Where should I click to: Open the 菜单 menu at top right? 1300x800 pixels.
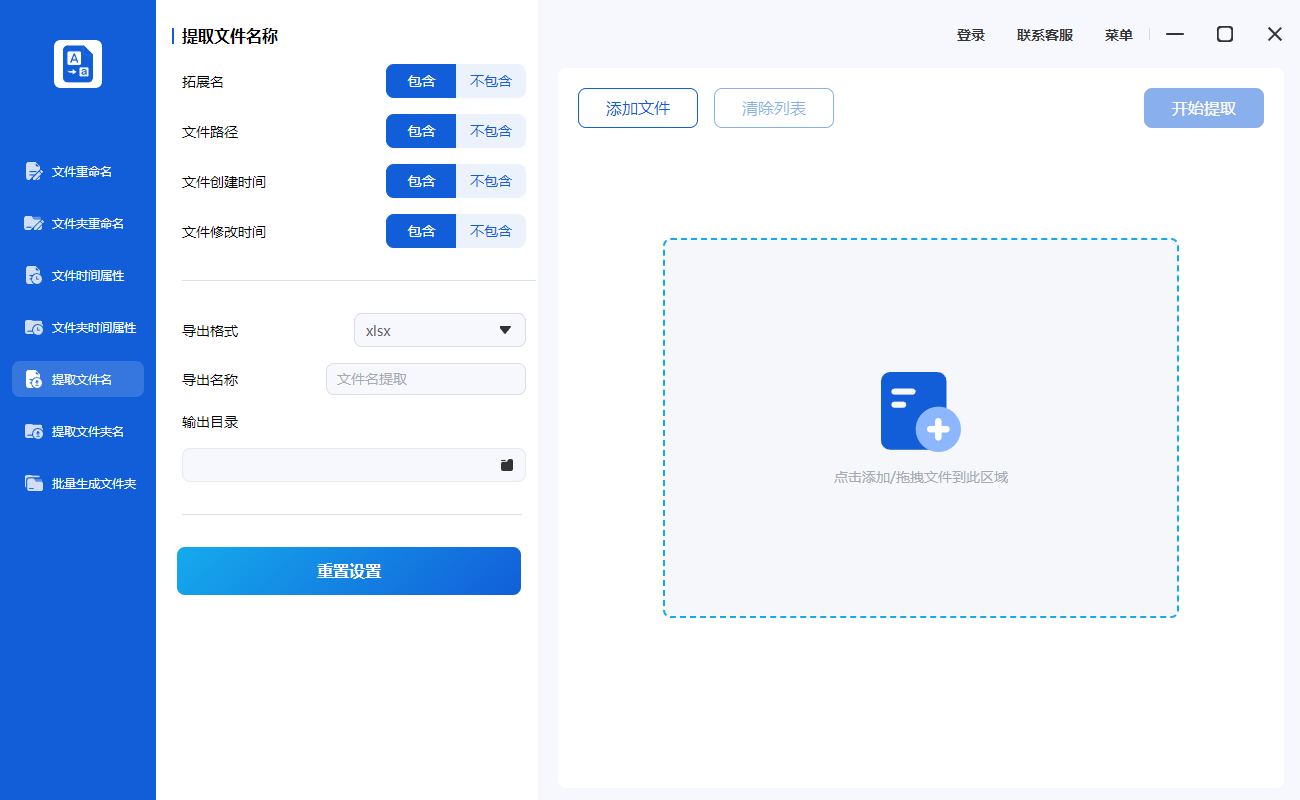(1118, 34)
